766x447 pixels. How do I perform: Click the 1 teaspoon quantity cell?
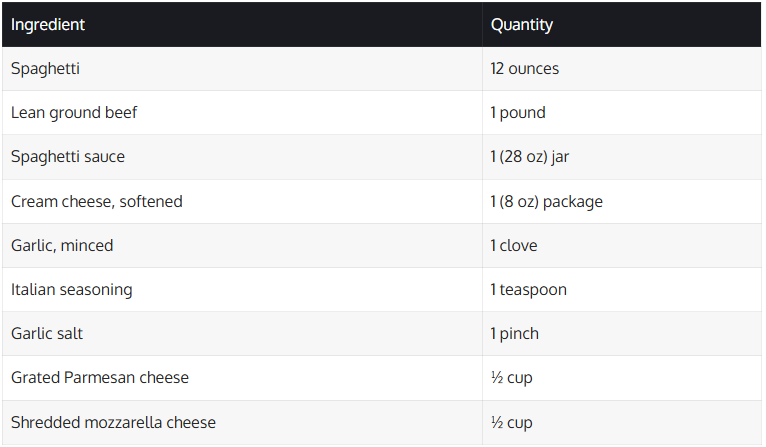pyautogui.click(x=529, y=289)
